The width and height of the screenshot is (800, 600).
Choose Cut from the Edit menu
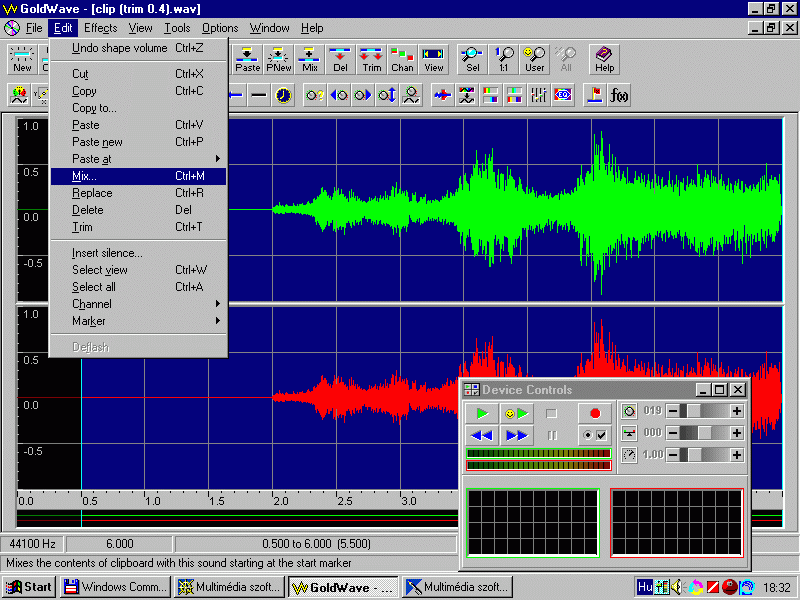click(138, 74)
